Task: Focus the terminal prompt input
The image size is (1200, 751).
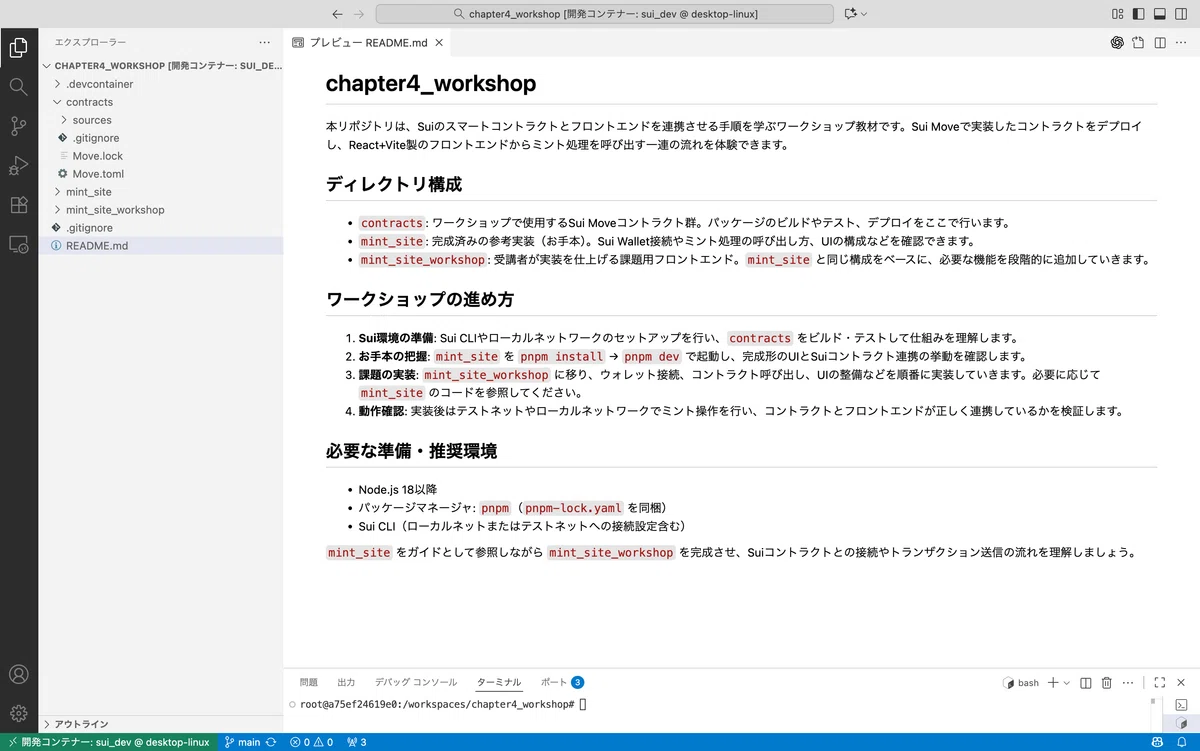Action: click(x=584, y=705)
